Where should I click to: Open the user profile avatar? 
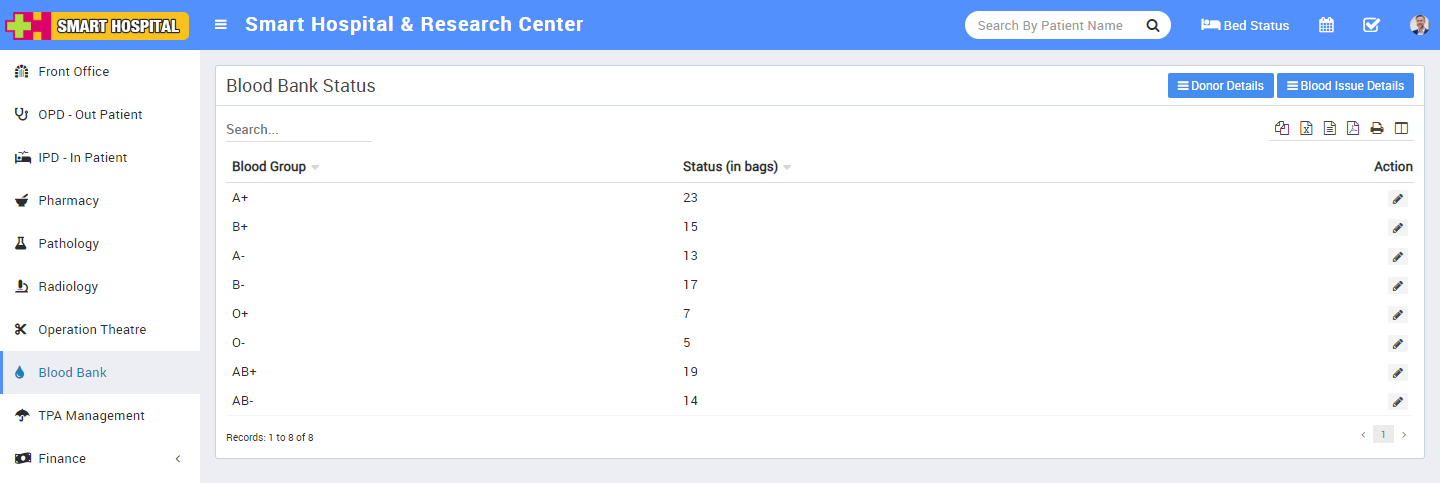[1419, 25]
